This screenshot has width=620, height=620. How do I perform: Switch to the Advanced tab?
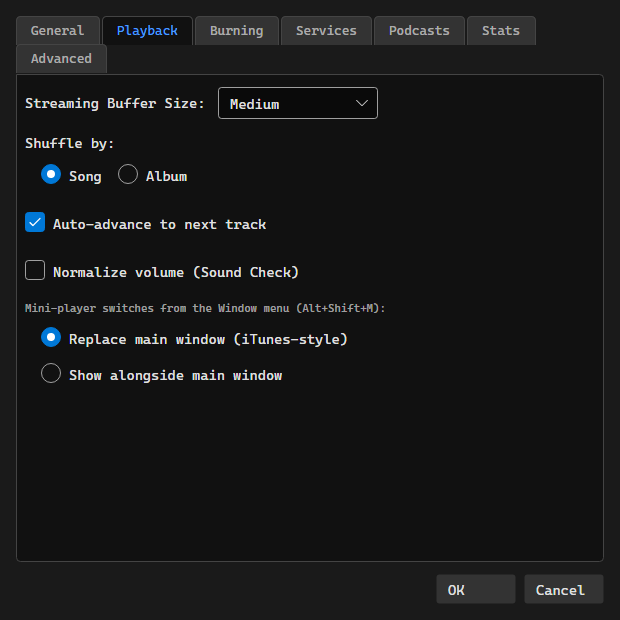coord(61,59)
